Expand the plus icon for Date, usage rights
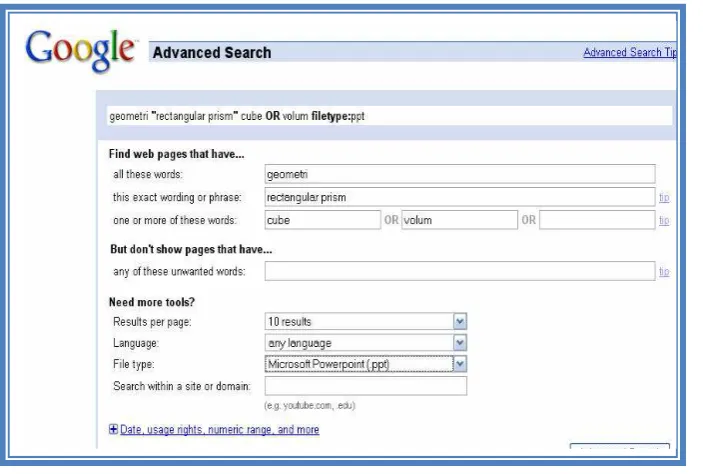703x474 pixels. click(x=113, y=429)
